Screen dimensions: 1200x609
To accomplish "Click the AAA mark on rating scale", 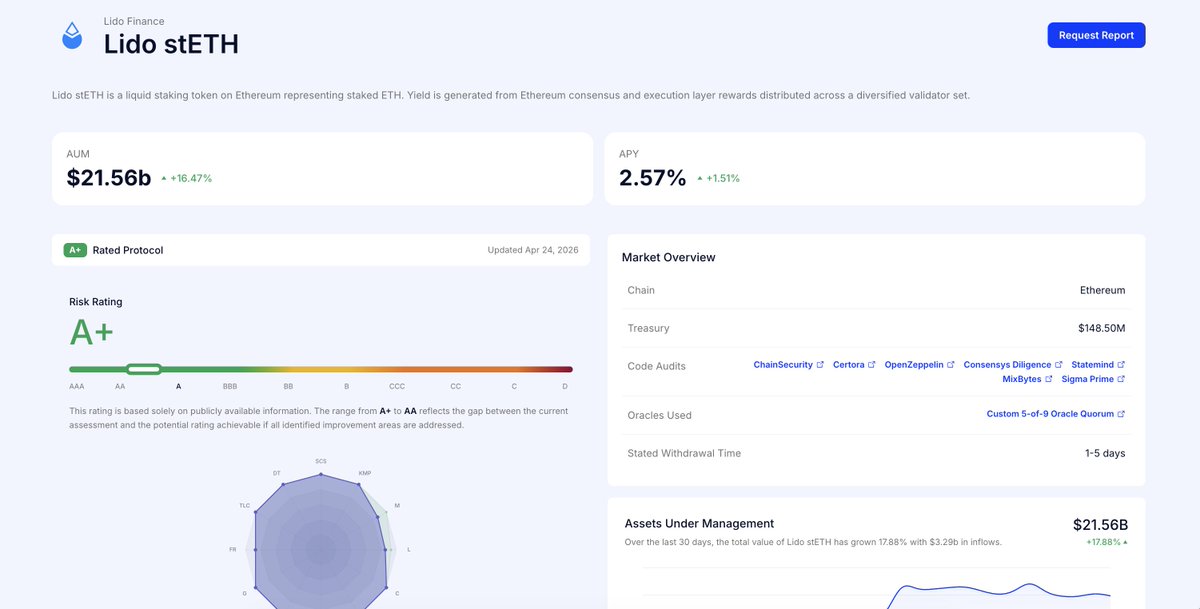I will click(77, 386).
